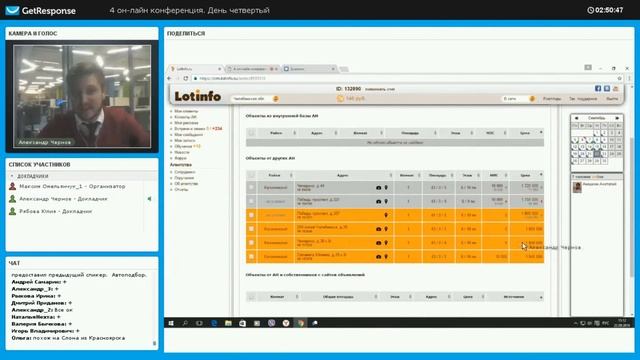Select the Салавата Юлаева row checkbox

(x=251, y=257)
